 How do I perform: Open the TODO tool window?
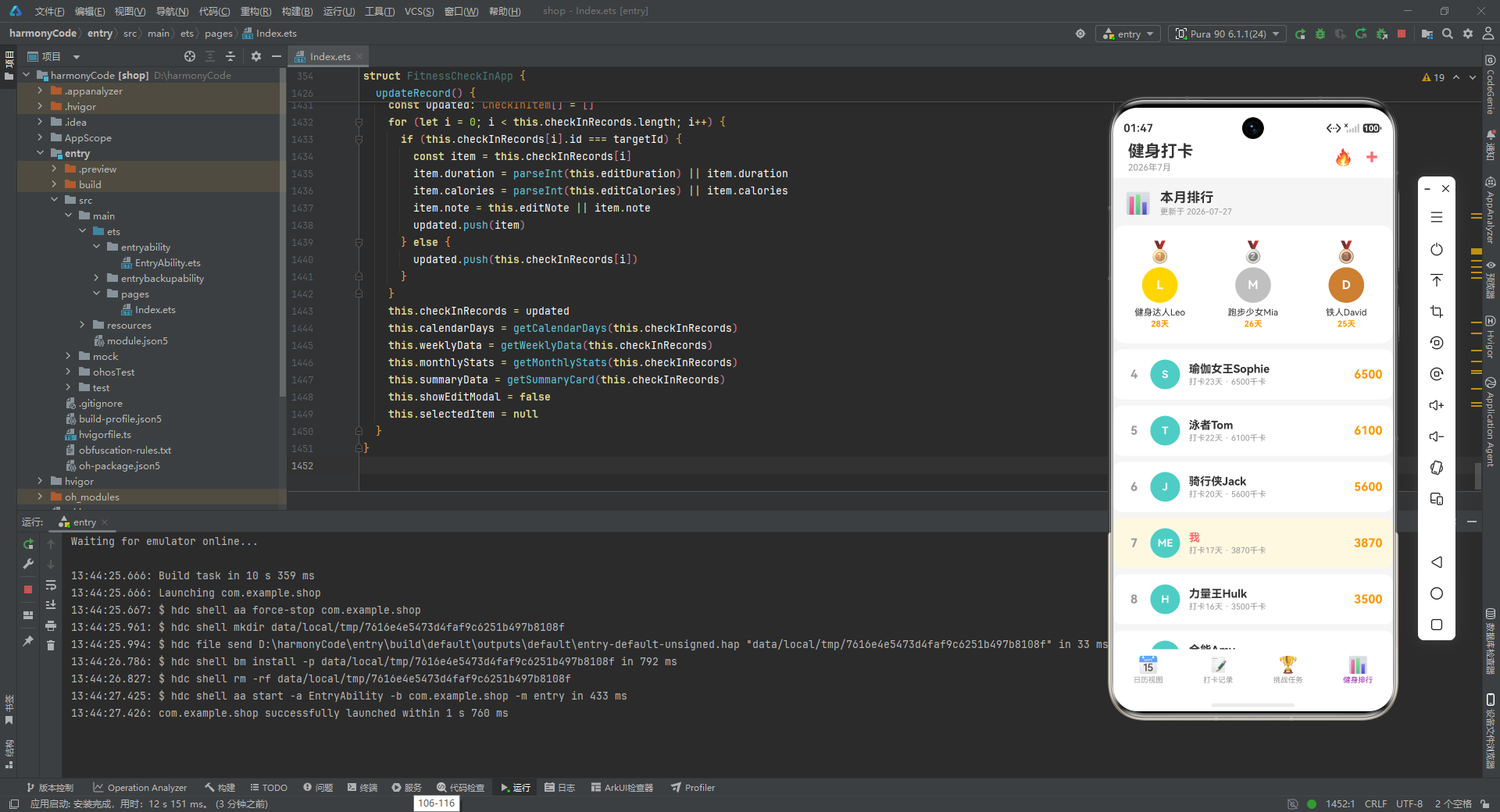(x=268, y=787)
